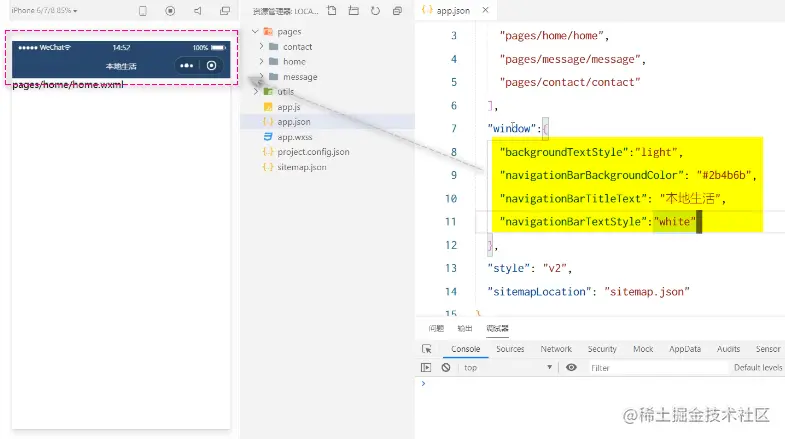Expand the message folder chevron

261,76
